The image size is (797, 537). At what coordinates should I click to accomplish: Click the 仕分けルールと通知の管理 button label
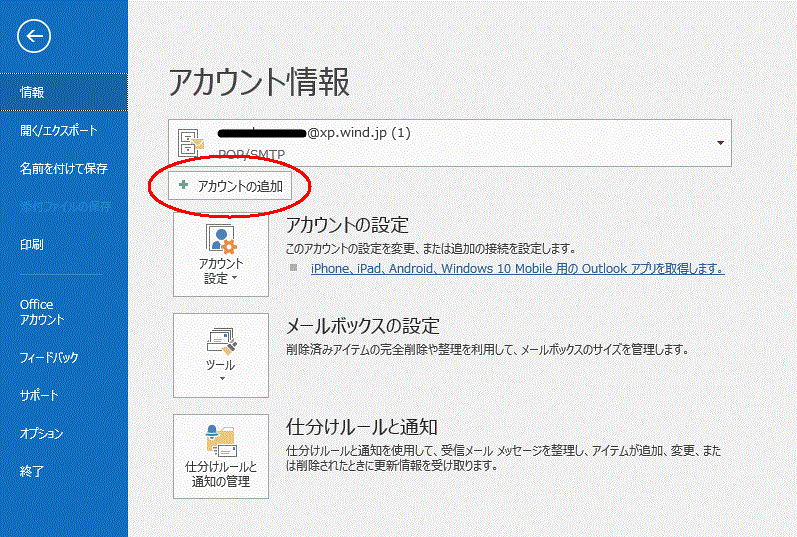tap(221, 474)
